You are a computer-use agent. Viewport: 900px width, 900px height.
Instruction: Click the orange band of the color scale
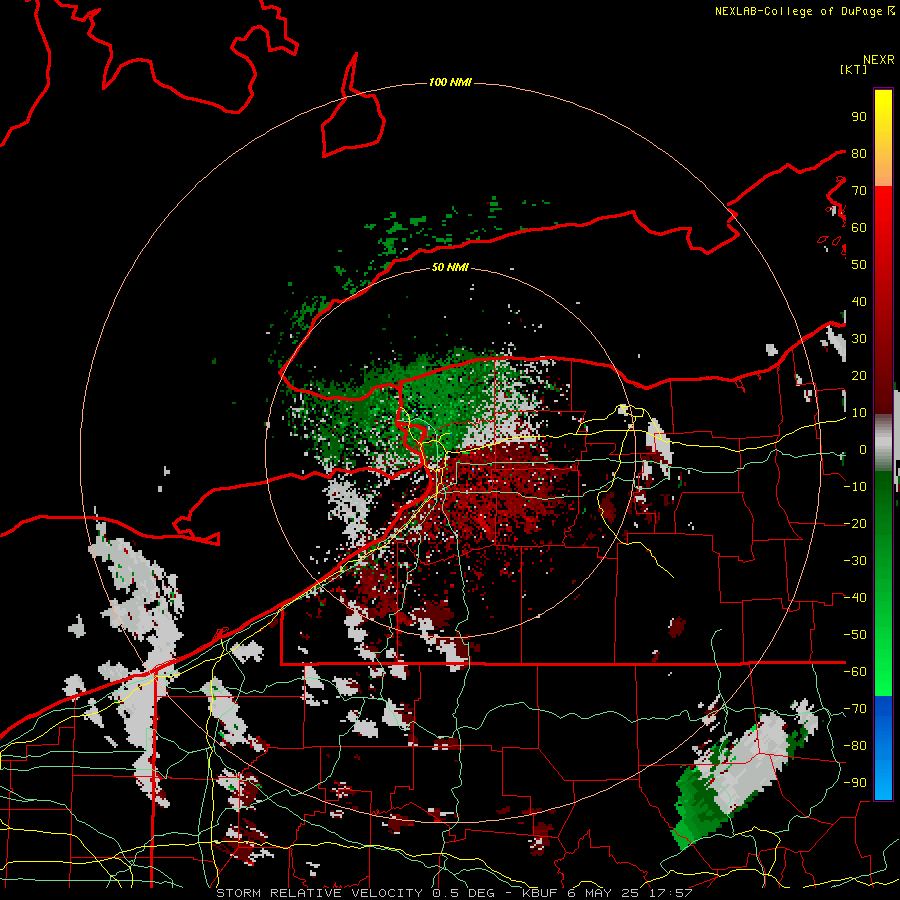883,168
